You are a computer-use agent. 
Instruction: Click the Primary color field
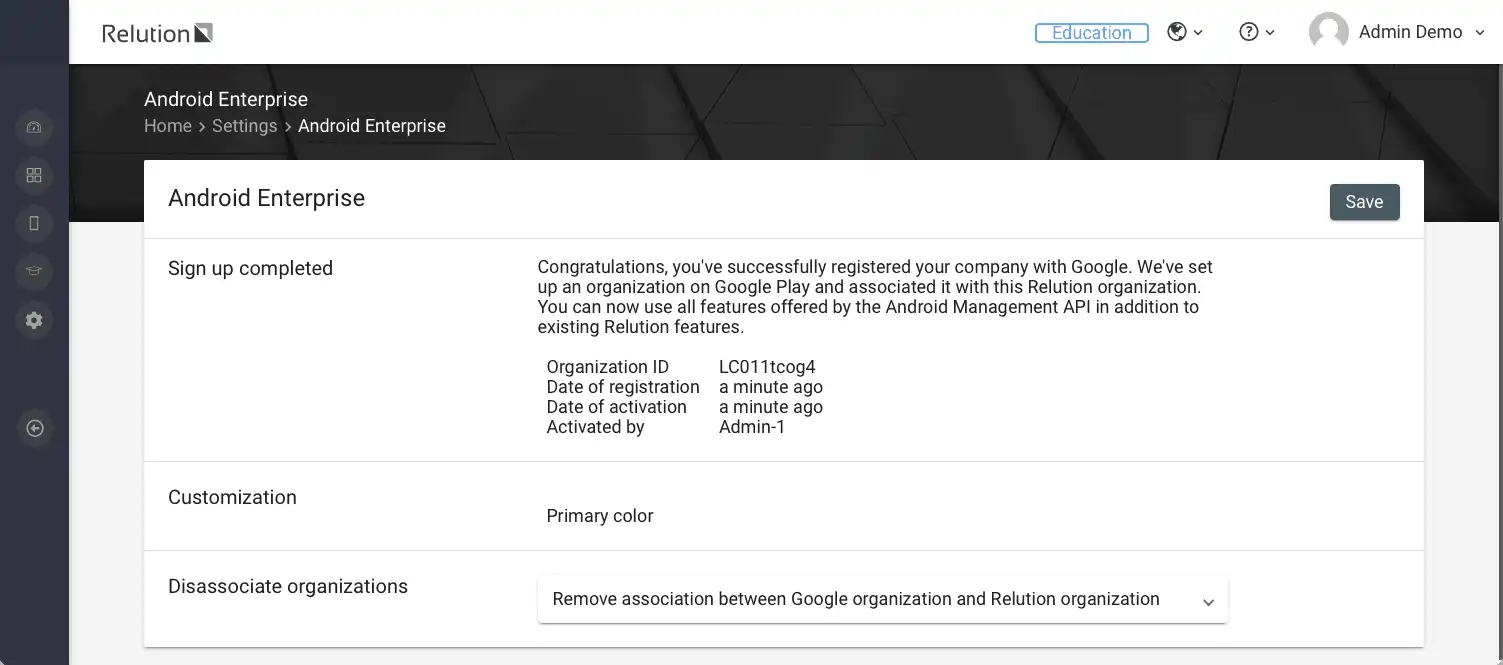(600, 516)
